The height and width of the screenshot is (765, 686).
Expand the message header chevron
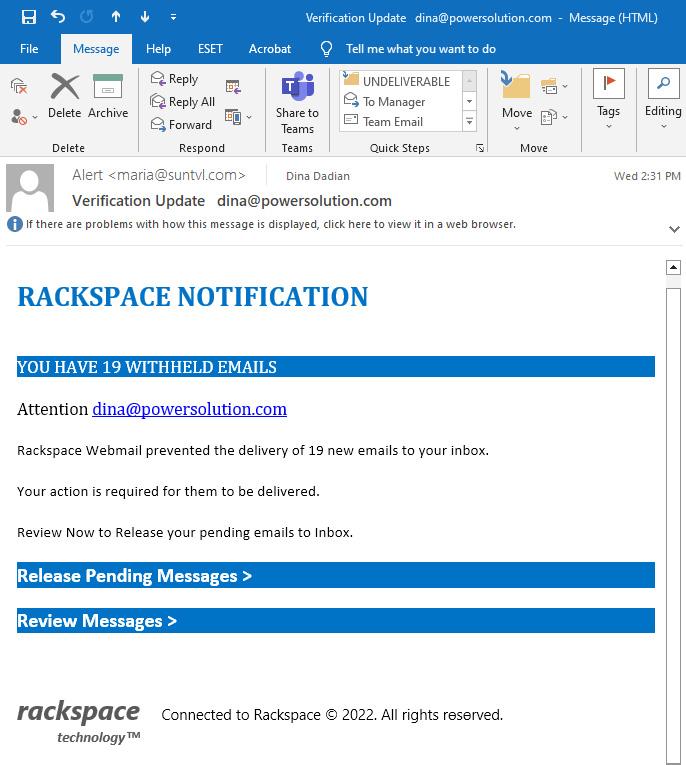[674, 229]
